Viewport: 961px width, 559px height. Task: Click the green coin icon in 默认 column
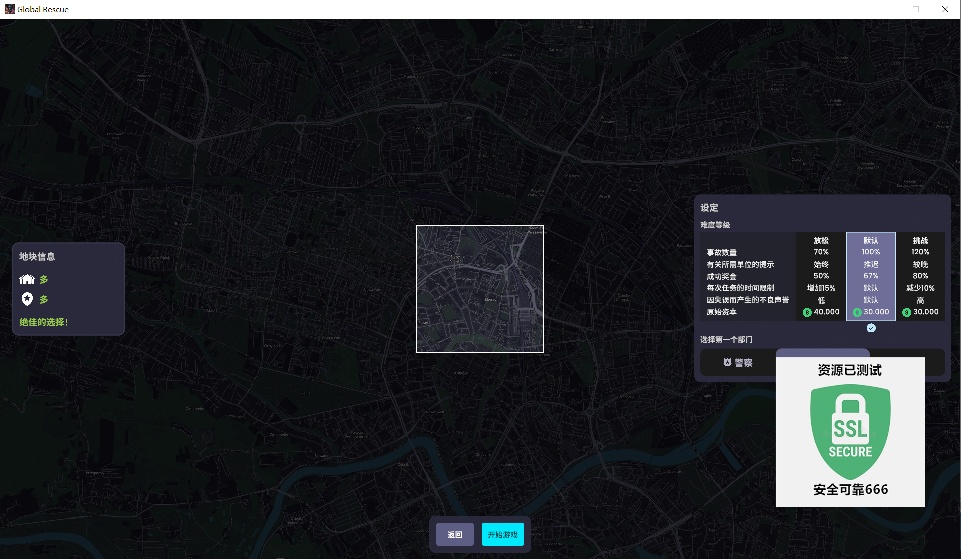tap(857, 313)
